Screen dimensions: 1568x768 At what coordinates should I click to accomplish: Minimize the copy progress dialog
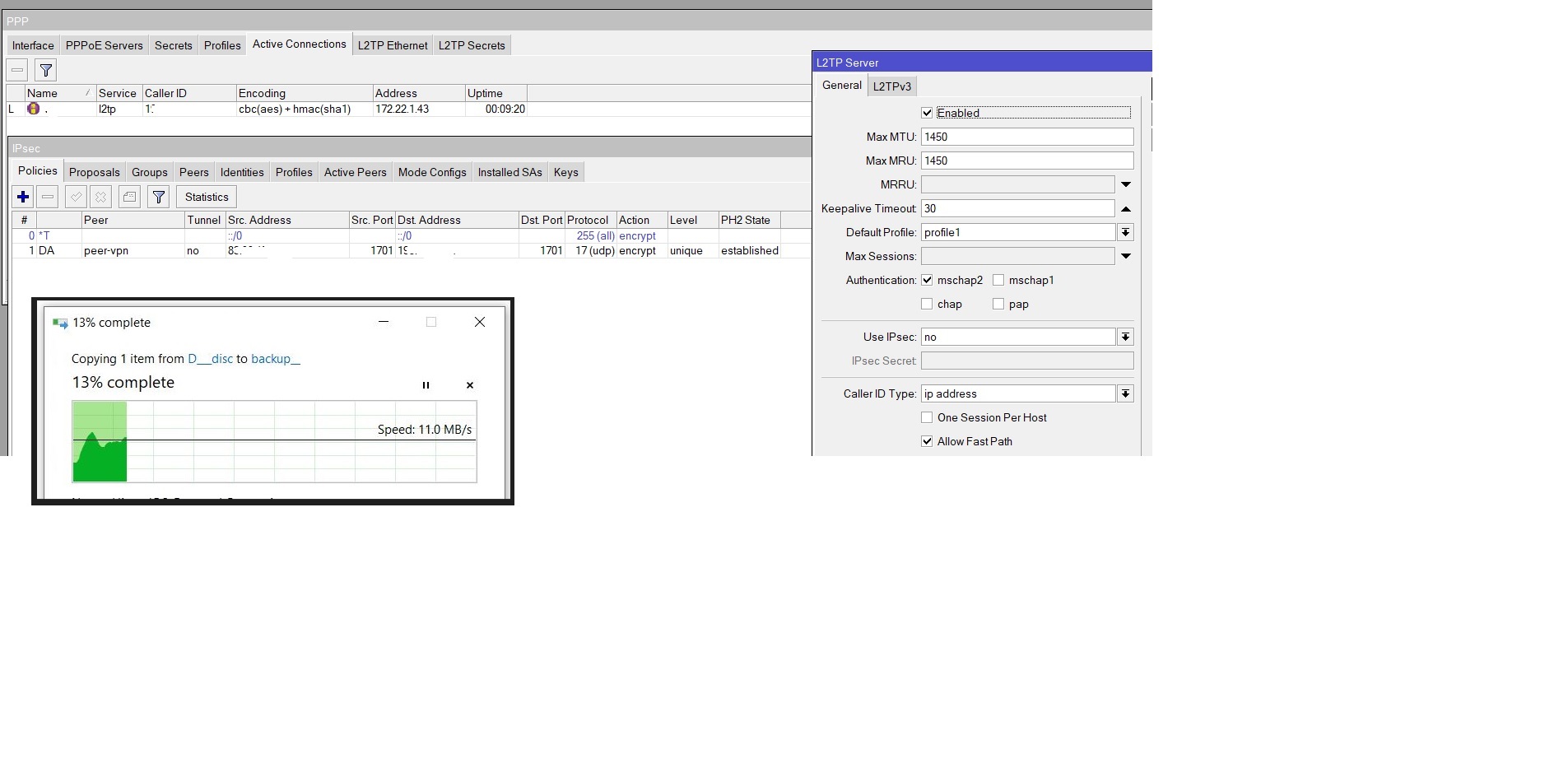click(x=383, y=322)
